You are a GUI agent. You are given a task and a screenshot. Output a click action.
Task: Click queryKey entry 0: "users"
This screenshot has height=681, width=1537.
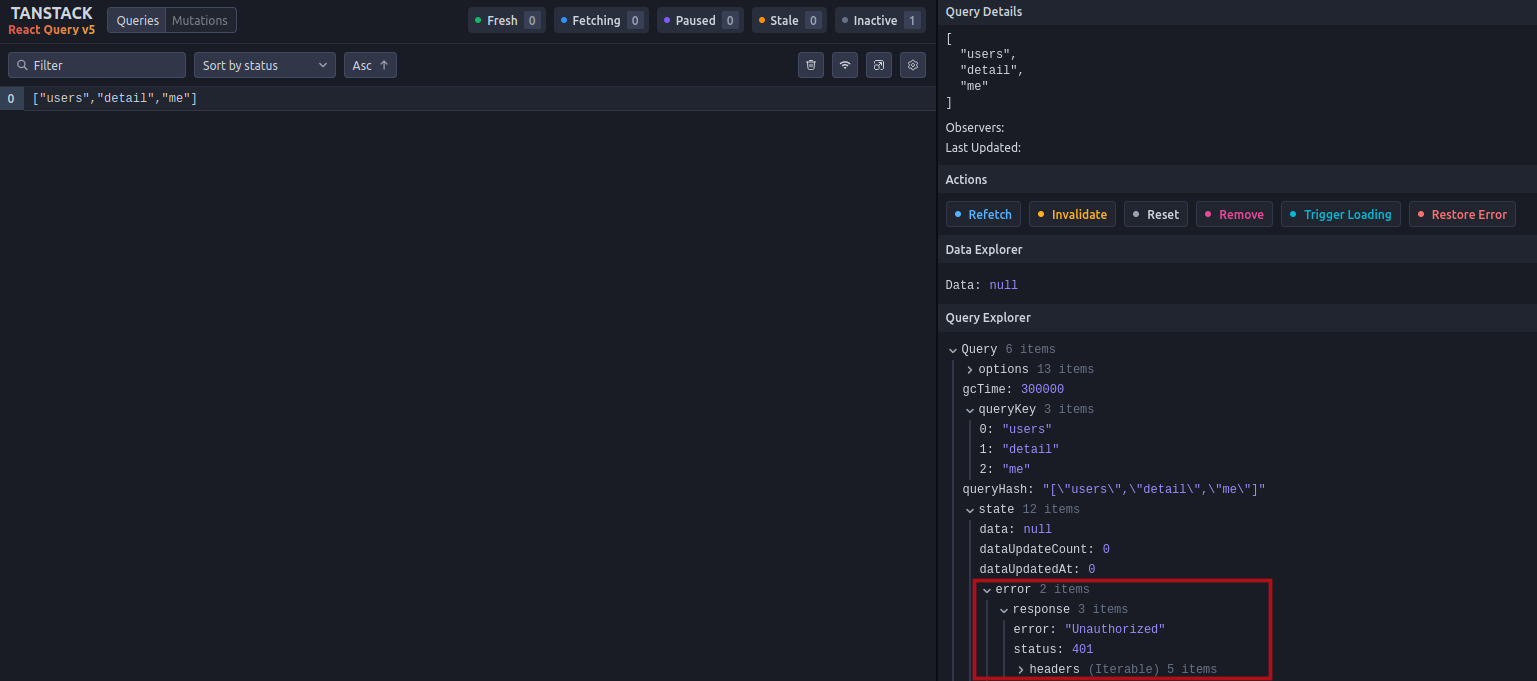1015,429
